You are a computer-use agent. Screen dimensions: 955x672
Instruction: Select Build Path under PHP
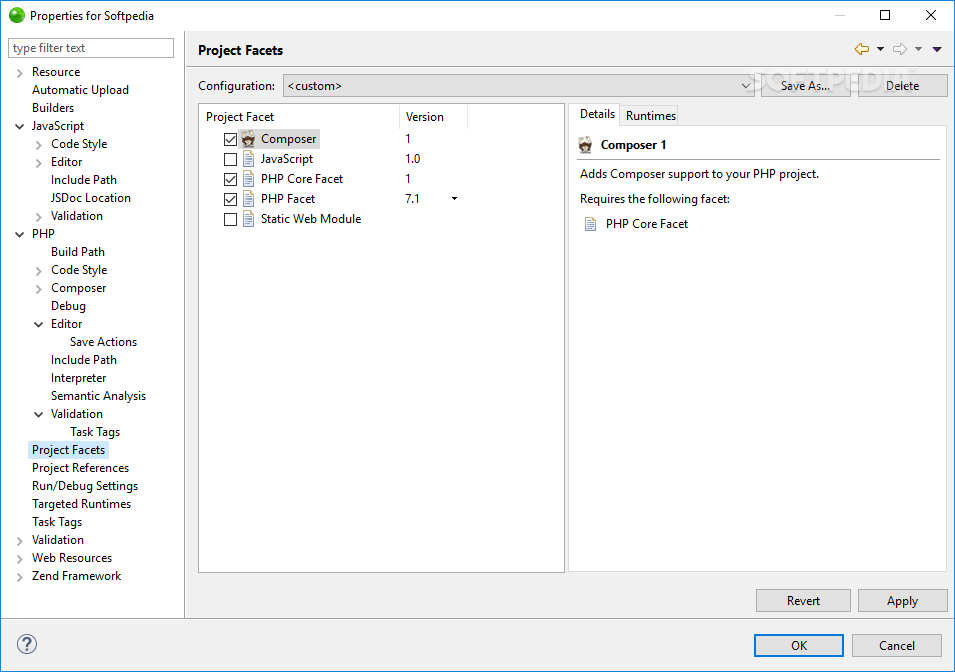[x=78, y=252]
